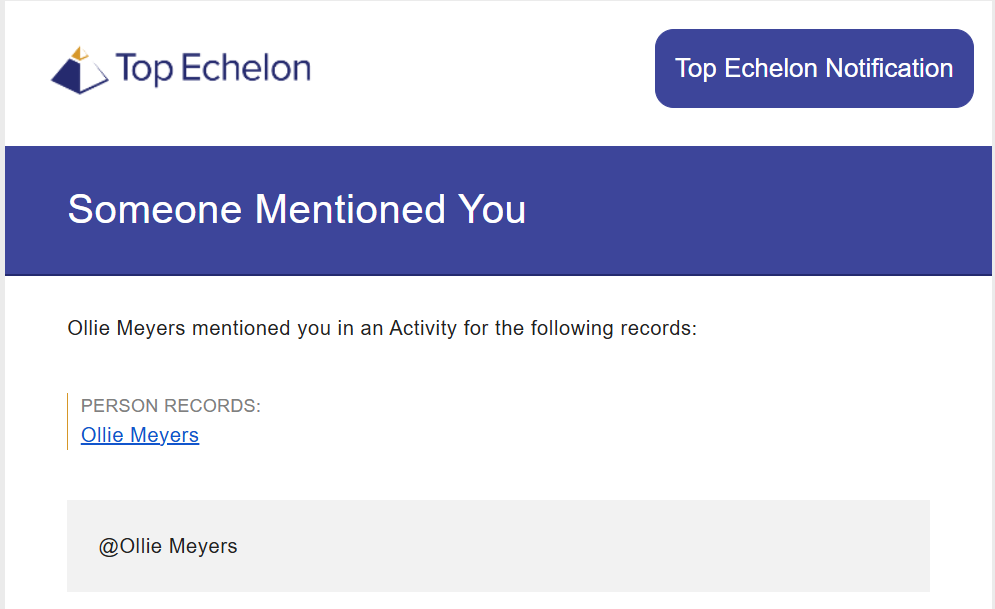Click the word "You" in the banner heading
Screen dimensions: 995x609
point(492,209)
